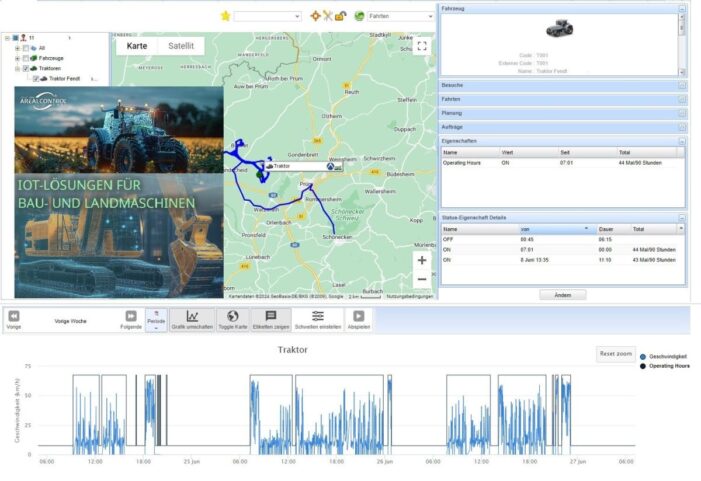Image resolution: width=701 pixels, height=481 pixels.
Task: Click the Grafik umschalten chart icon
Action: [x=192, y=316]
